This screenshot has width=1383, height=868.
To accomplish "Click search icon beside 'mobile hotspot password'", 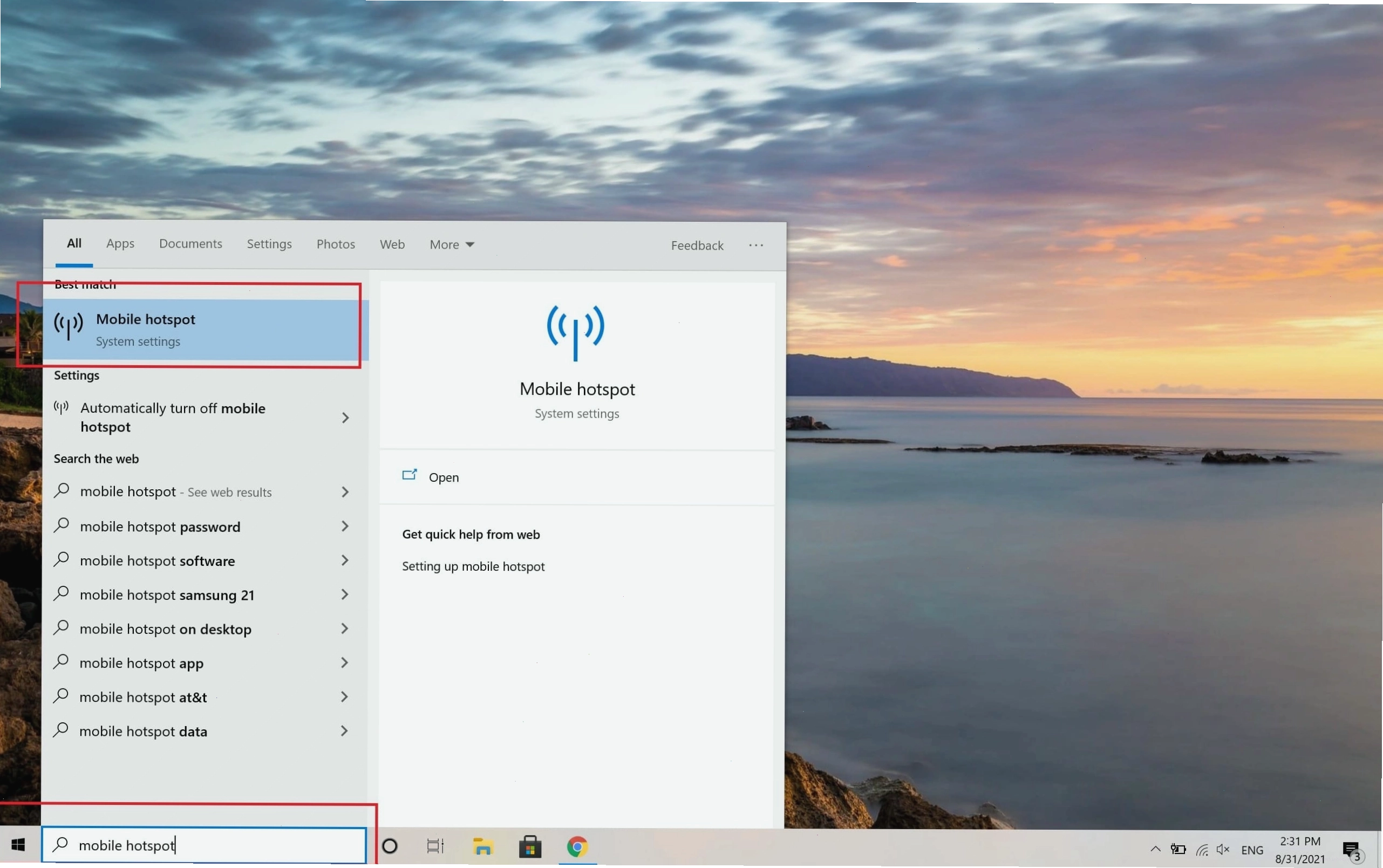I will 61,525.
